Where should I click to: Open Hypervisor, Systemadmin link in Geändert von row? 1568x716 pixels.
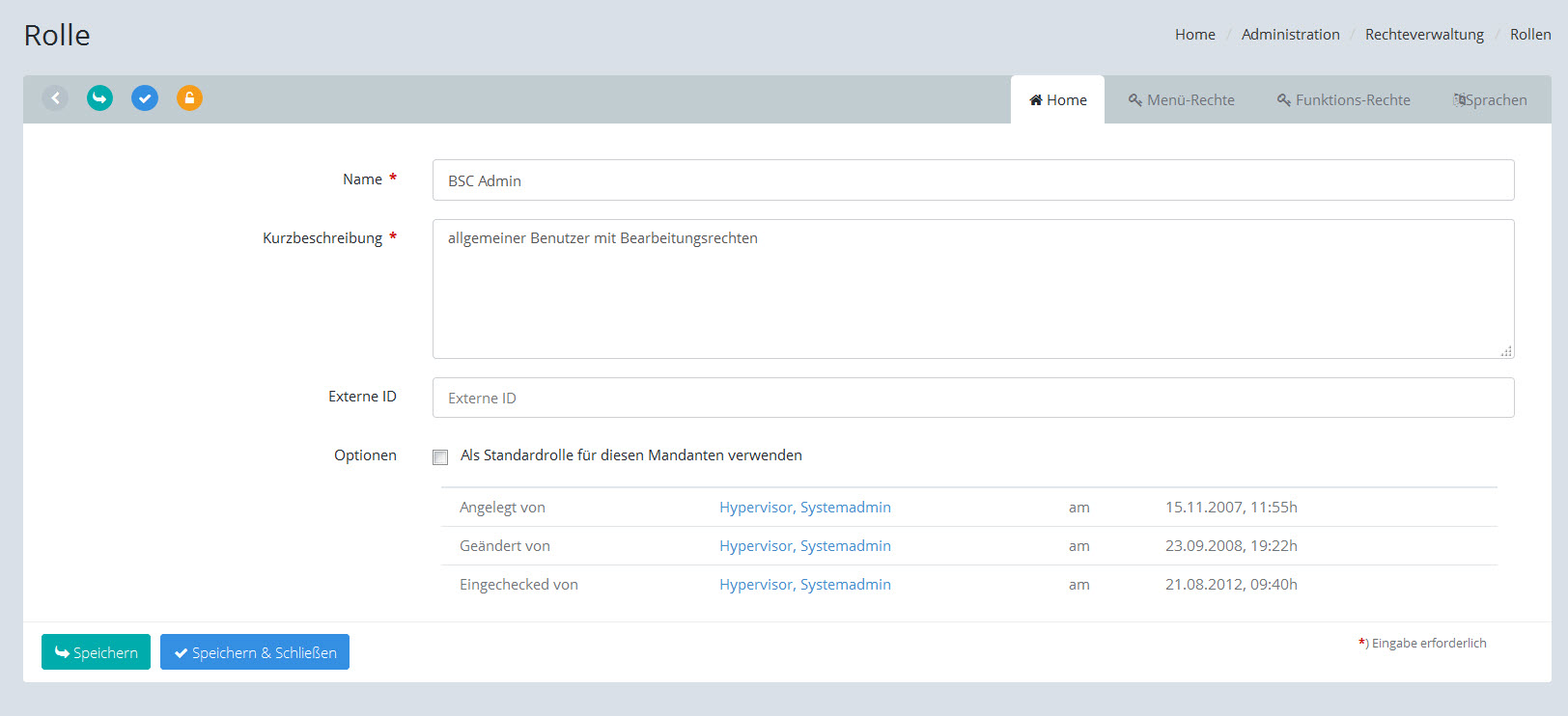[804, 546]
